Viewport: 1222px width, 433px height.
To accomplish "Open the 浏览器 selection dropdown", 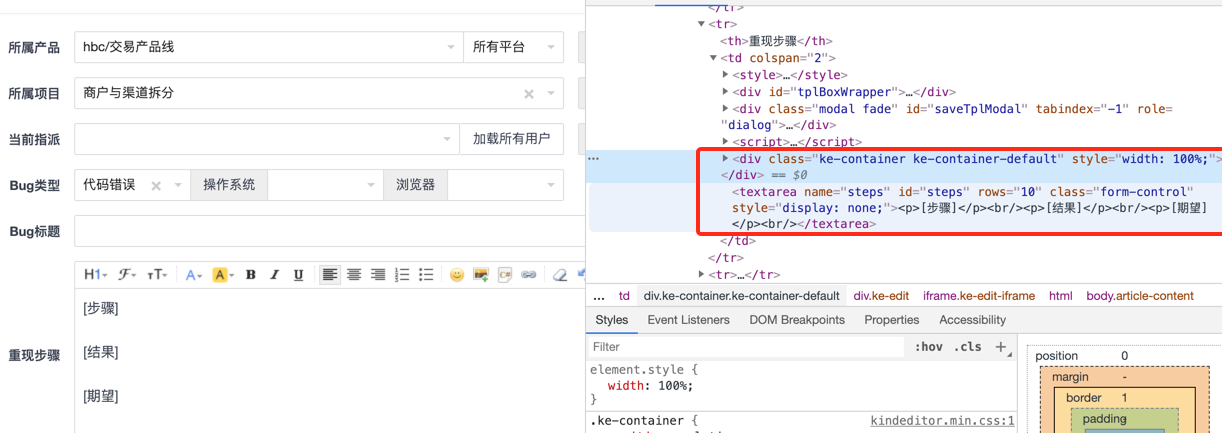I will tap(505, 185).
